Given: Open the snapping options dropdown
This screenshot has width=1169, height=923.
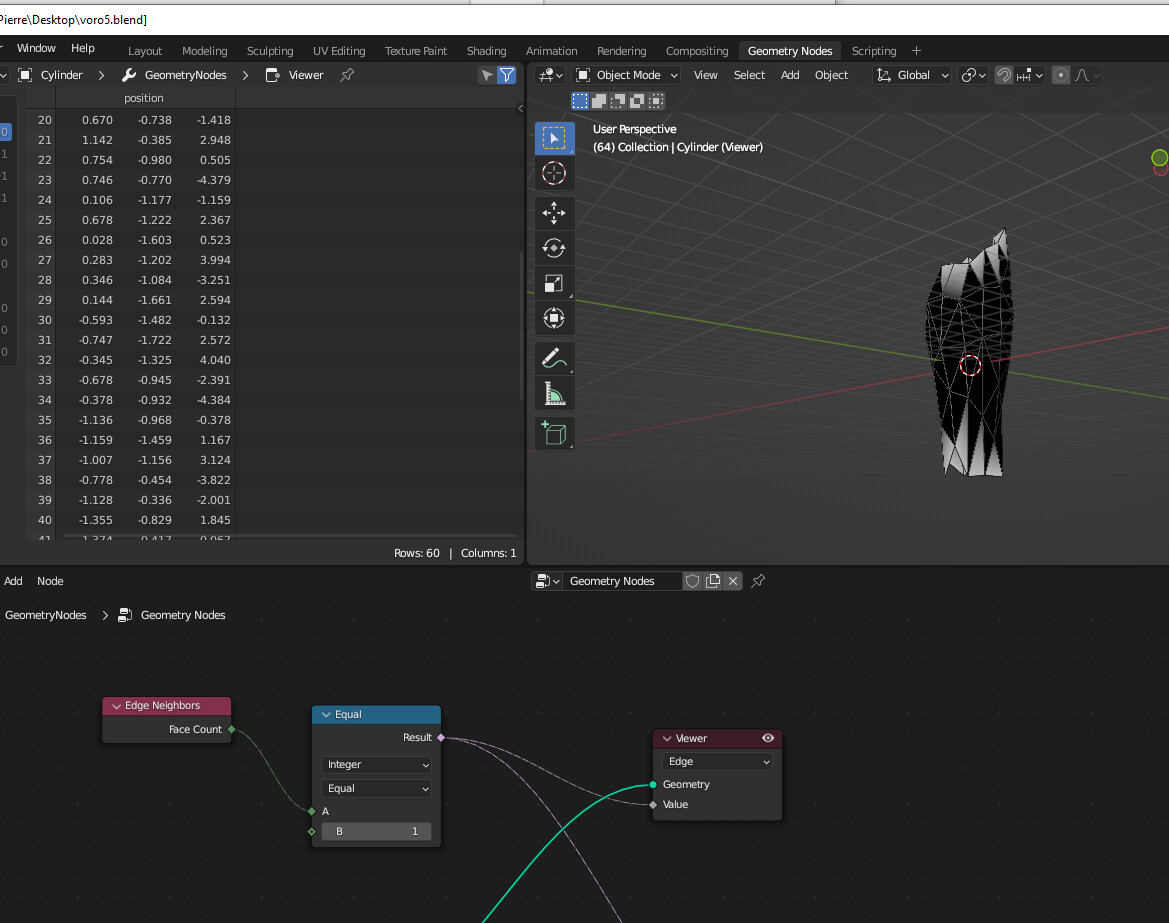Looking at the screenshot, I should (x=1030, y=75).
